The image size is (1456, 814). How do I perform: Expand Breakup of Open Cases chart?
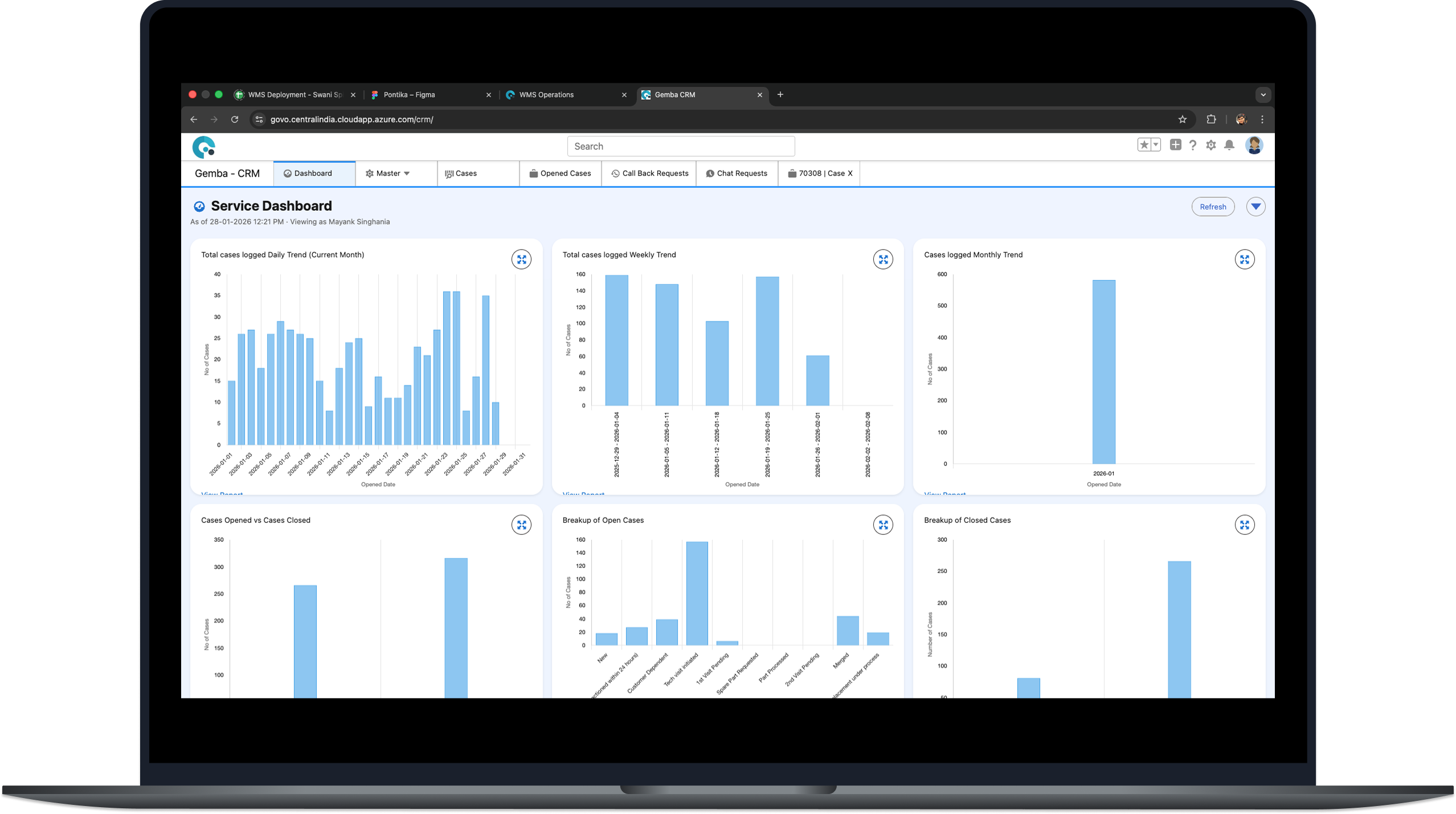[x=883, y=525]
